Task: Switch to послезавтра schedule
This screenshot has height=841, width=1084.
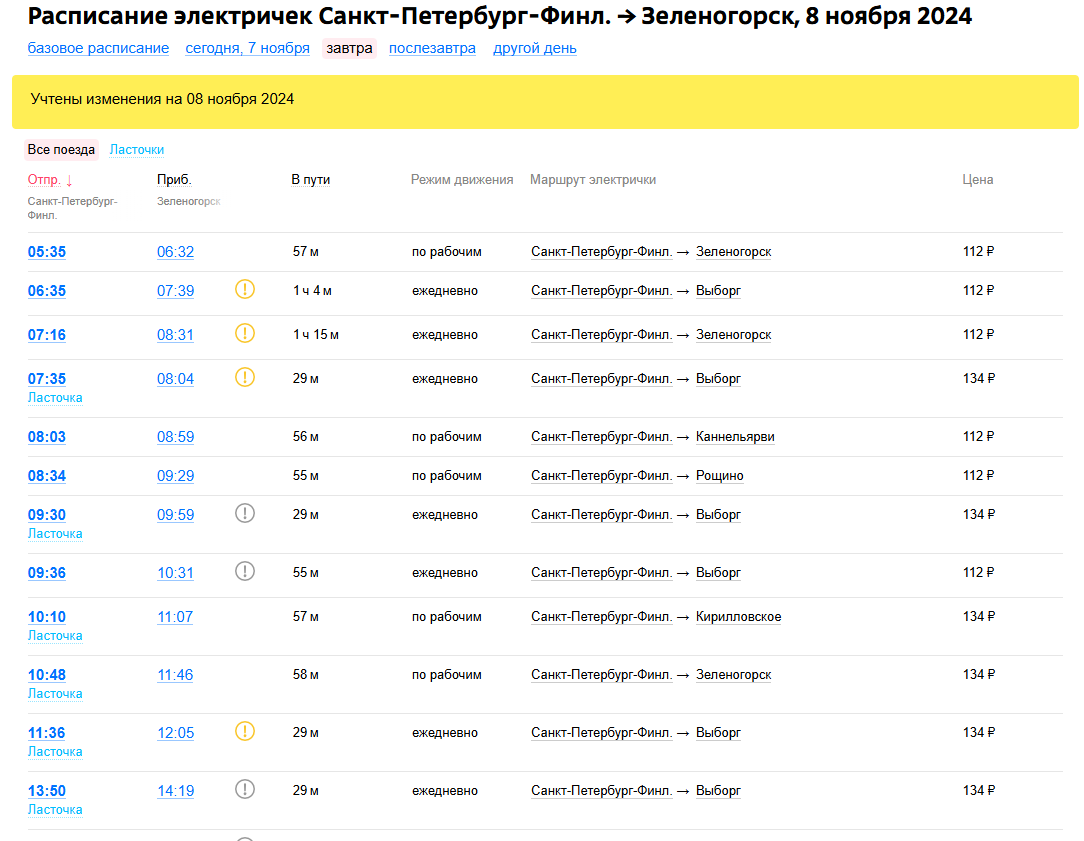Action: pyautogui.click(x=432, y=48)
